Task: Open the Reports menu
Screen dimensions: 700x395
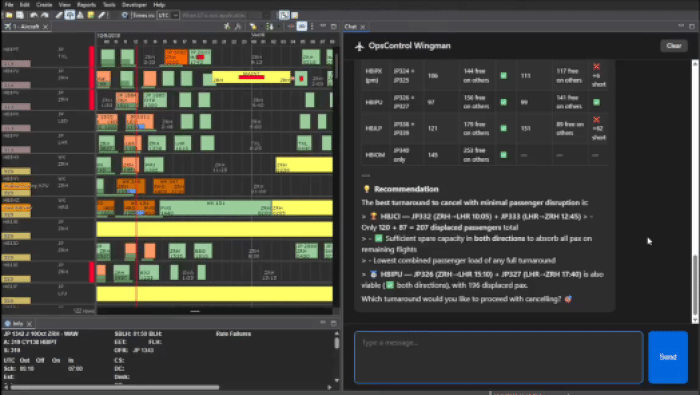Action: (x=86, y=4)
